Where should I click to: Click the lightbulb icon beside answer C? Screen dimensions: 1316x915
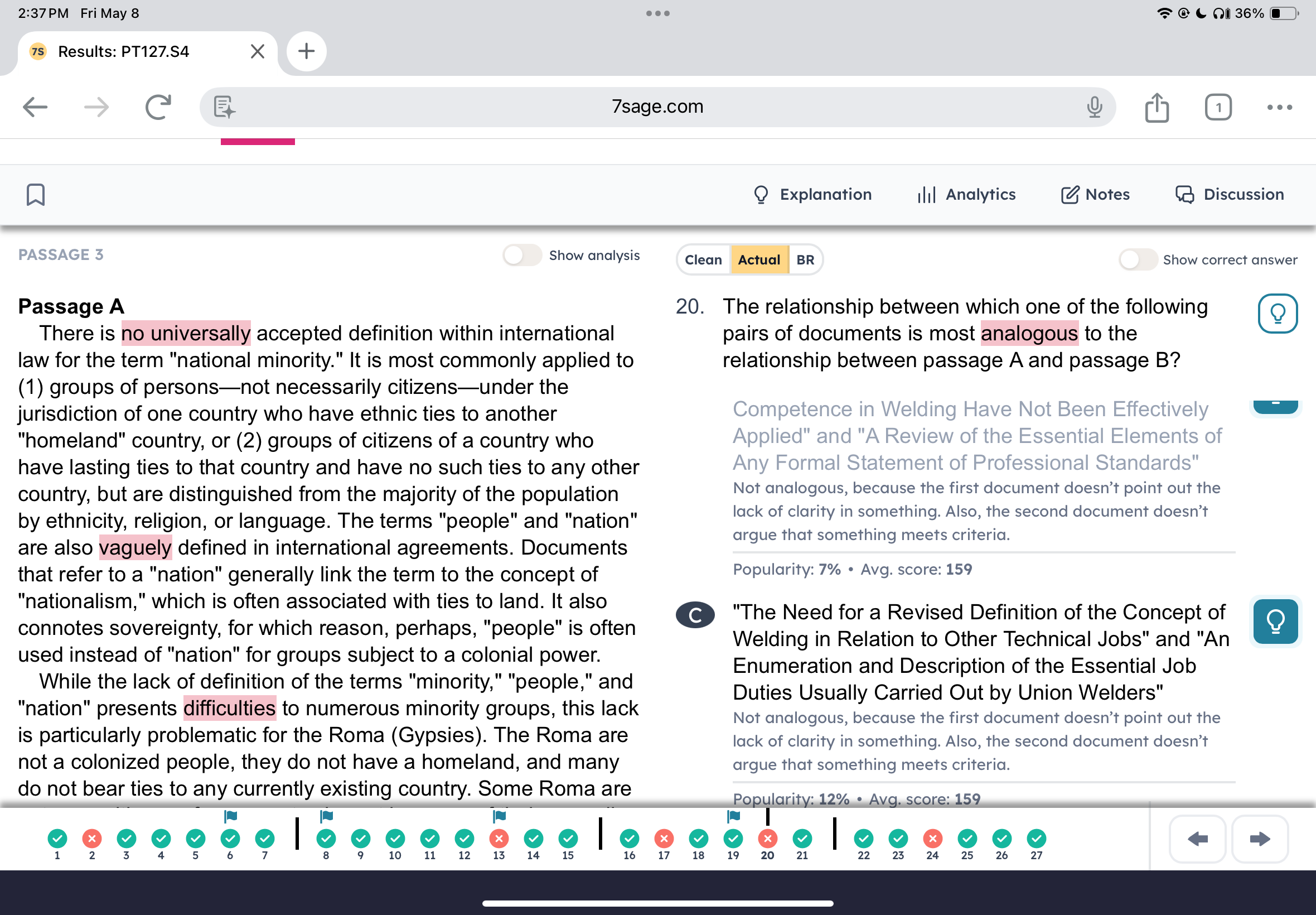click(1275, 622)
